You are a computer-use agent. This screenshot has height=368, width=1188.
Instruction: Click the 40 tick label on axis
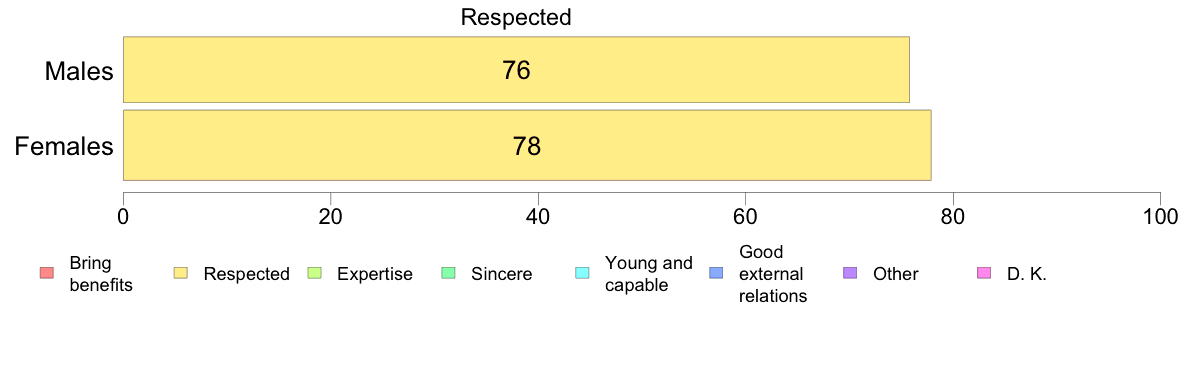538,216
